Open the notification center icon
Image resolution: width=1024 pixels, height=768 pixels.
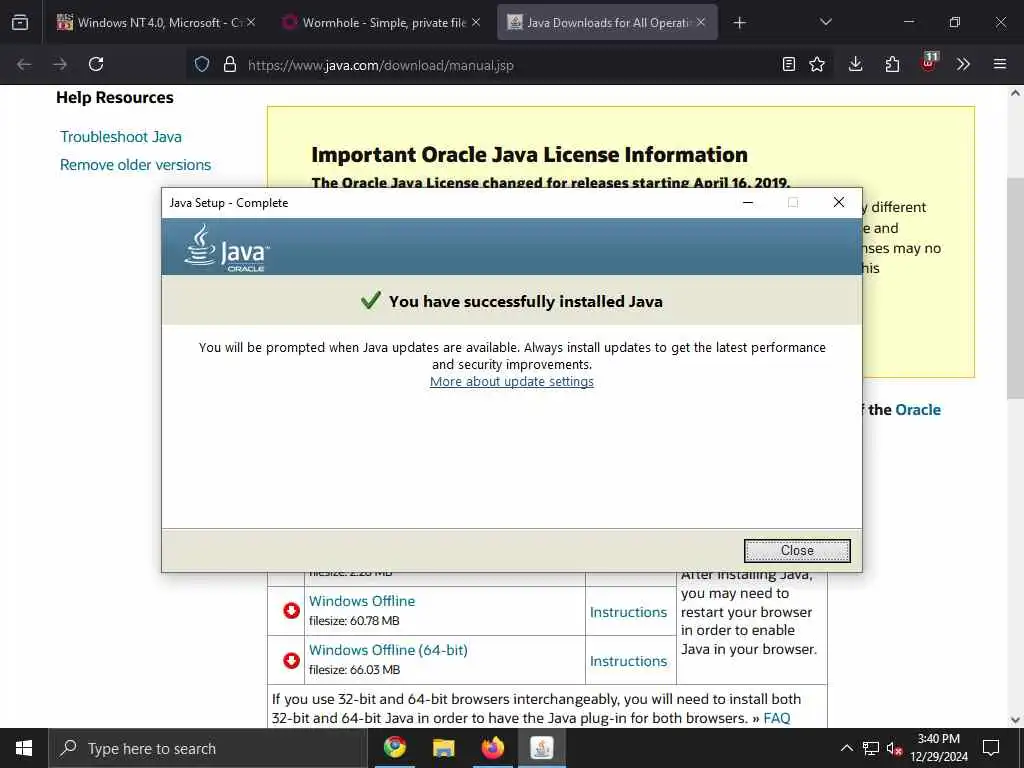point(991,748)
